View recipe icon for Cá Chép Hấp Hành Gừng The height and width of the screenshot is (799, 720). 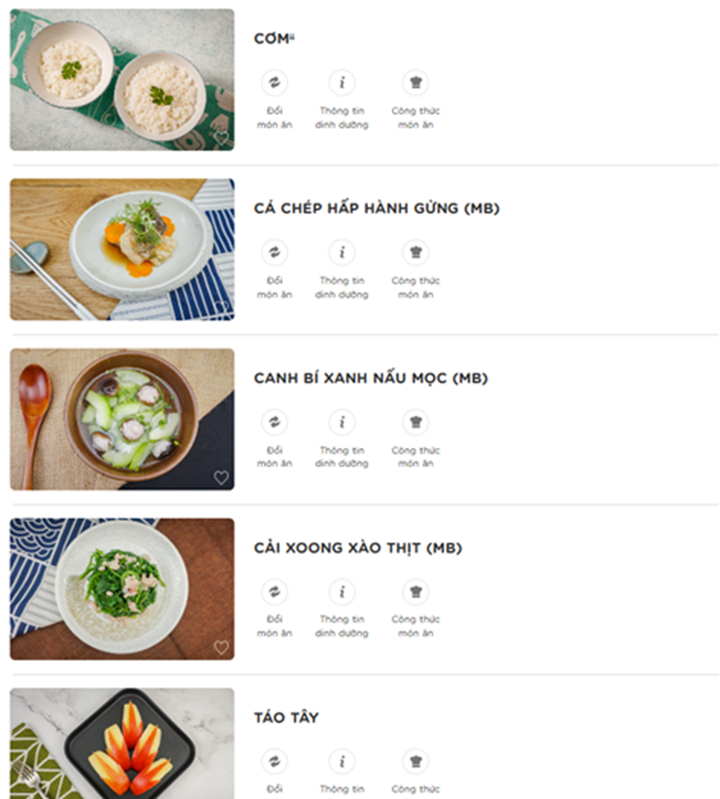[415, 252]
